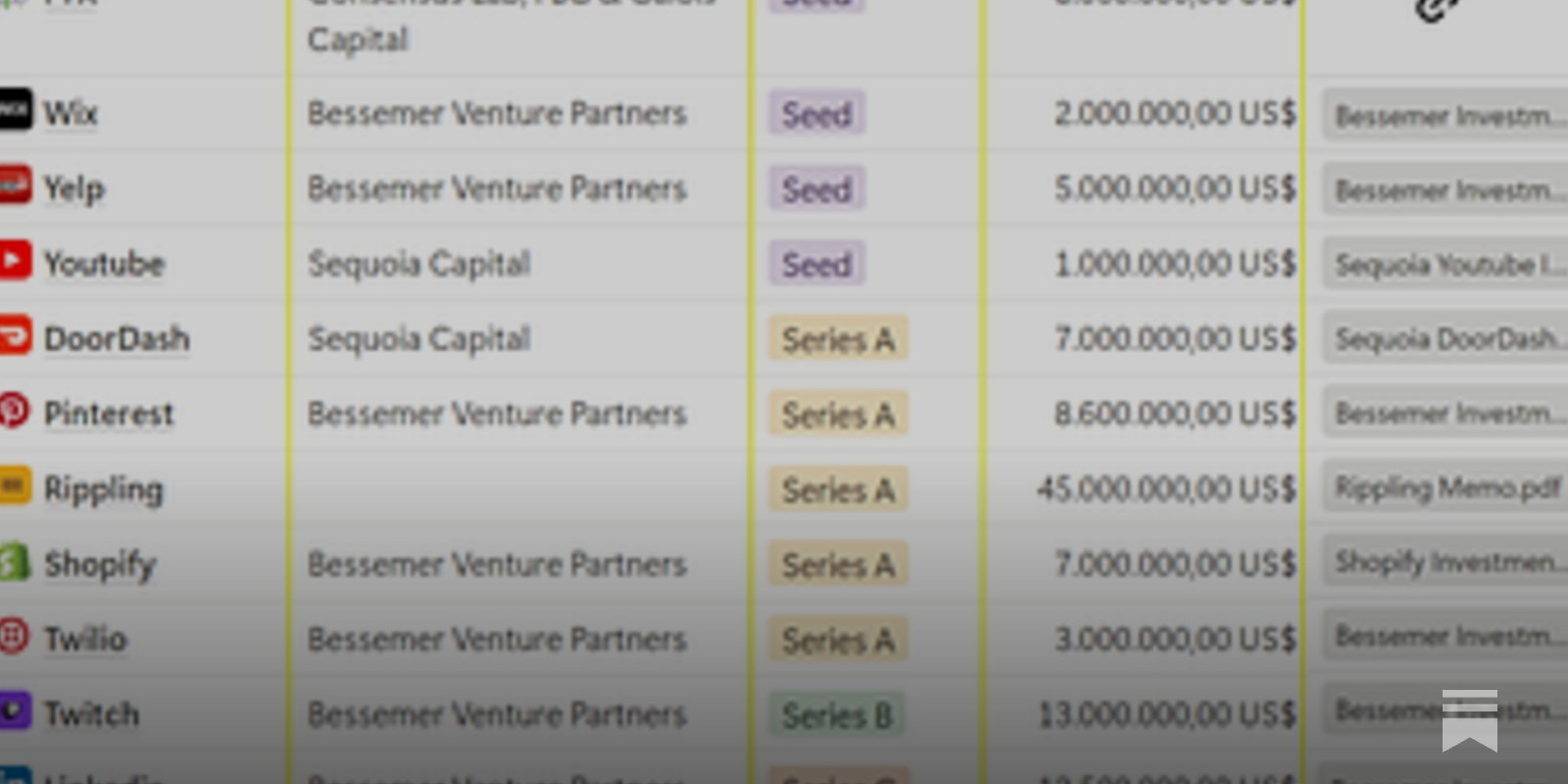Click the Substack icon in bottom corner
Screen dimensions: 1568x784
(x=1469, y=720)
